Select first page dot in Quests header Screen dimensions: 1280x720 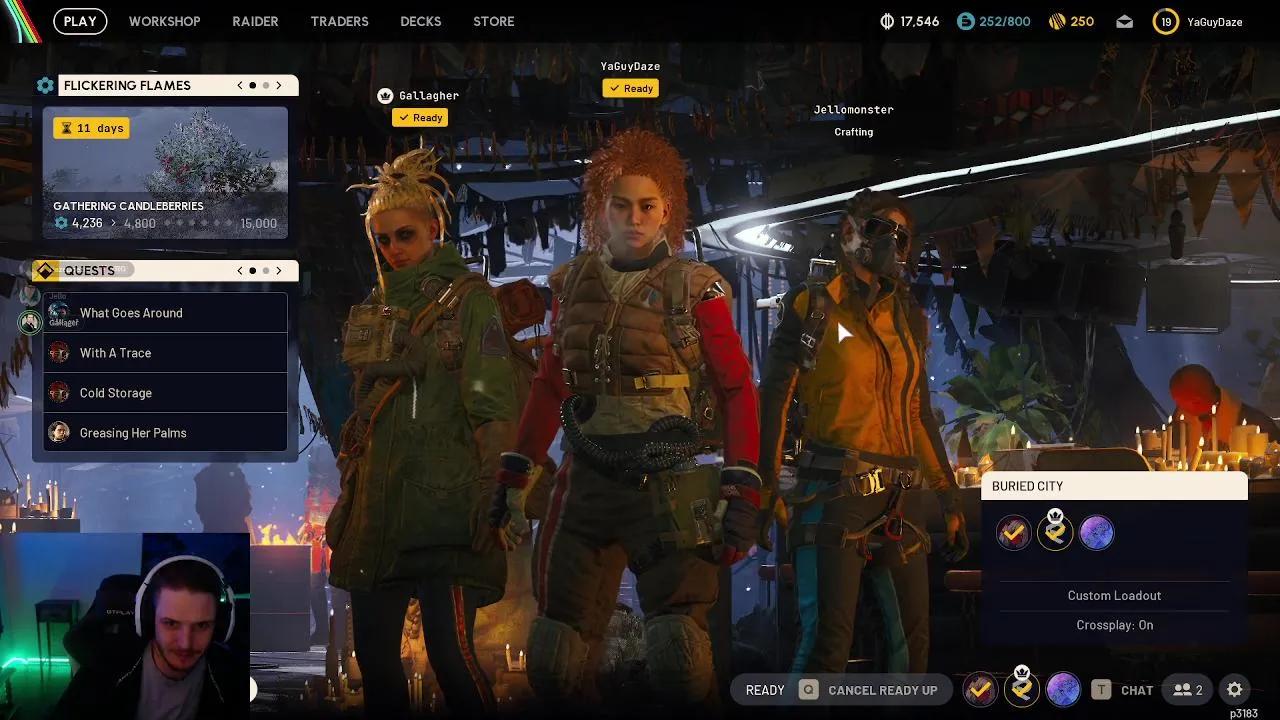coord(252,270)
